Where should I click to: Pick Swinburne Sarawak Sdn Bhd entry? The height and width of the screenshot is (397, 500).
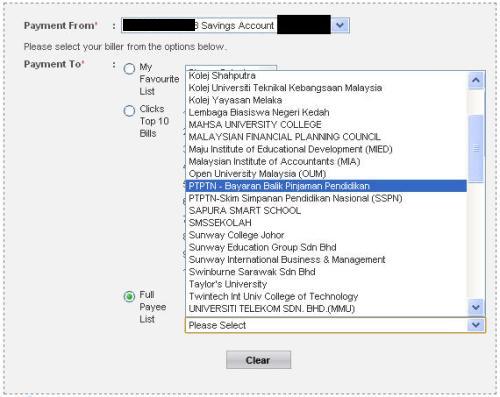(326, 272)
